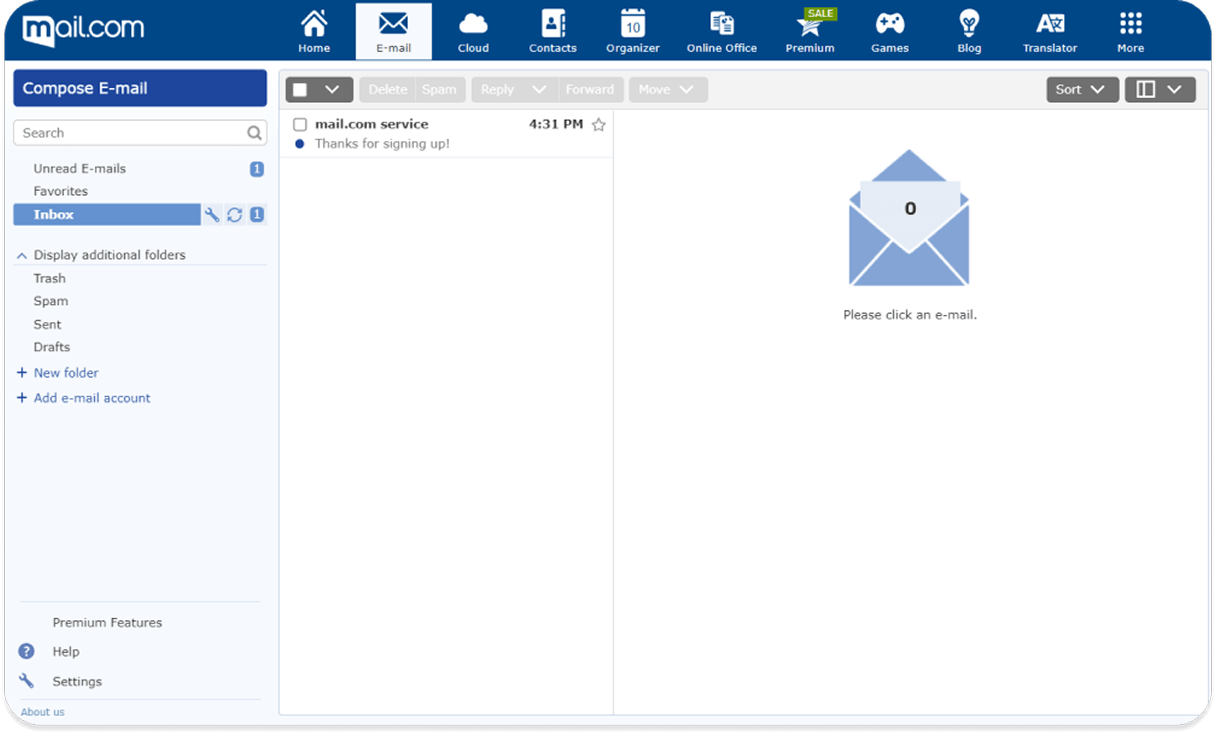Open the Reply dropdown arrow
Screen dimensions: 1216x735
pyautogui.click(x=539, y=90)
